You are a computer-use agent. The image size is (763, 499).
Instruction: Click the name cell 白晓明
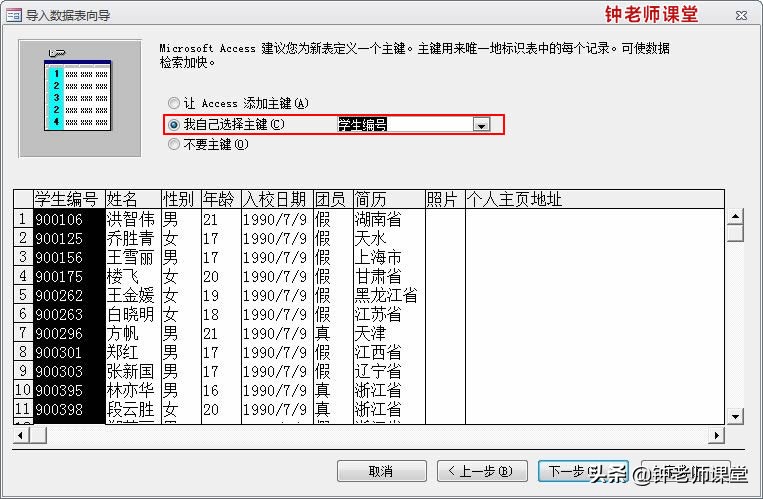[x=133, y=314]
